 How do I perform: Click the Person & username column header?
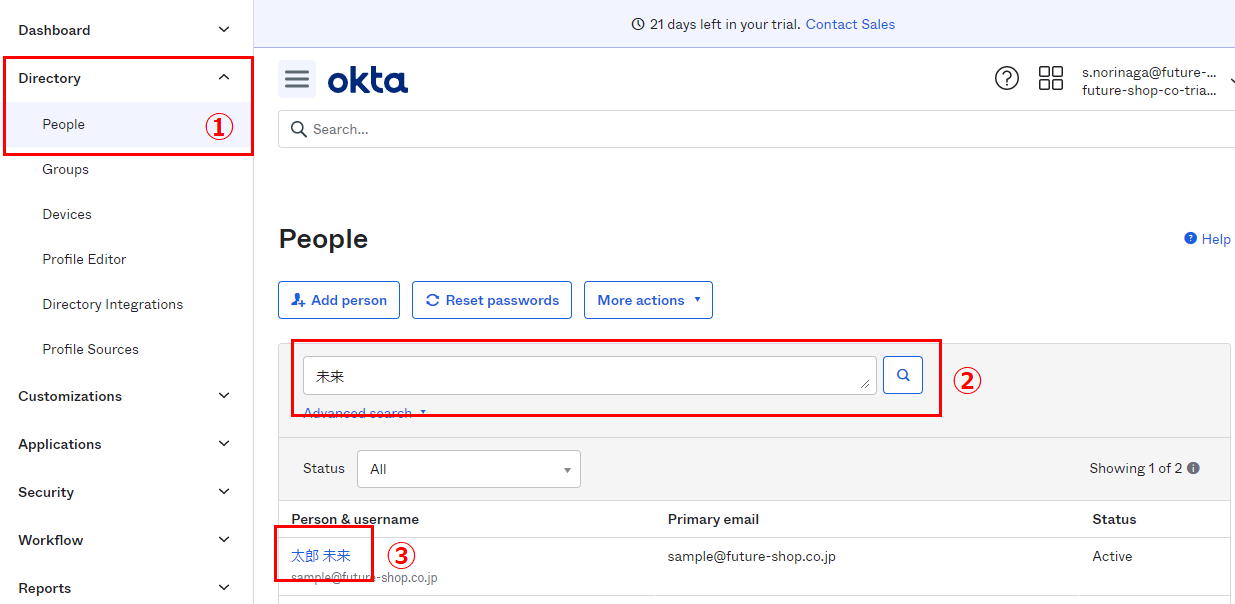(355, 519)
